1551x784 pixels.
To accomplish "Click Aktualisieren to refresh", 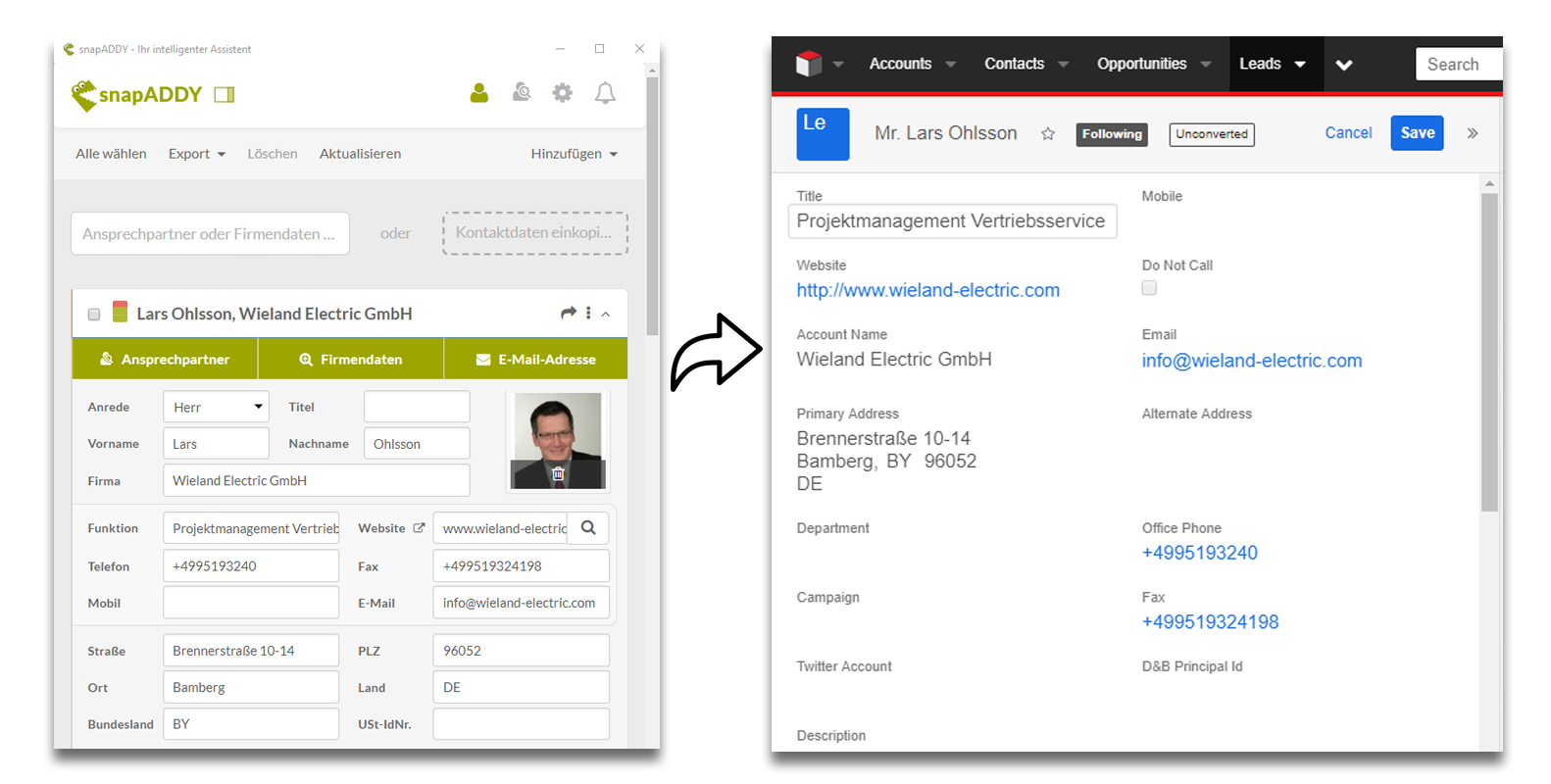I will coord(360,154).
